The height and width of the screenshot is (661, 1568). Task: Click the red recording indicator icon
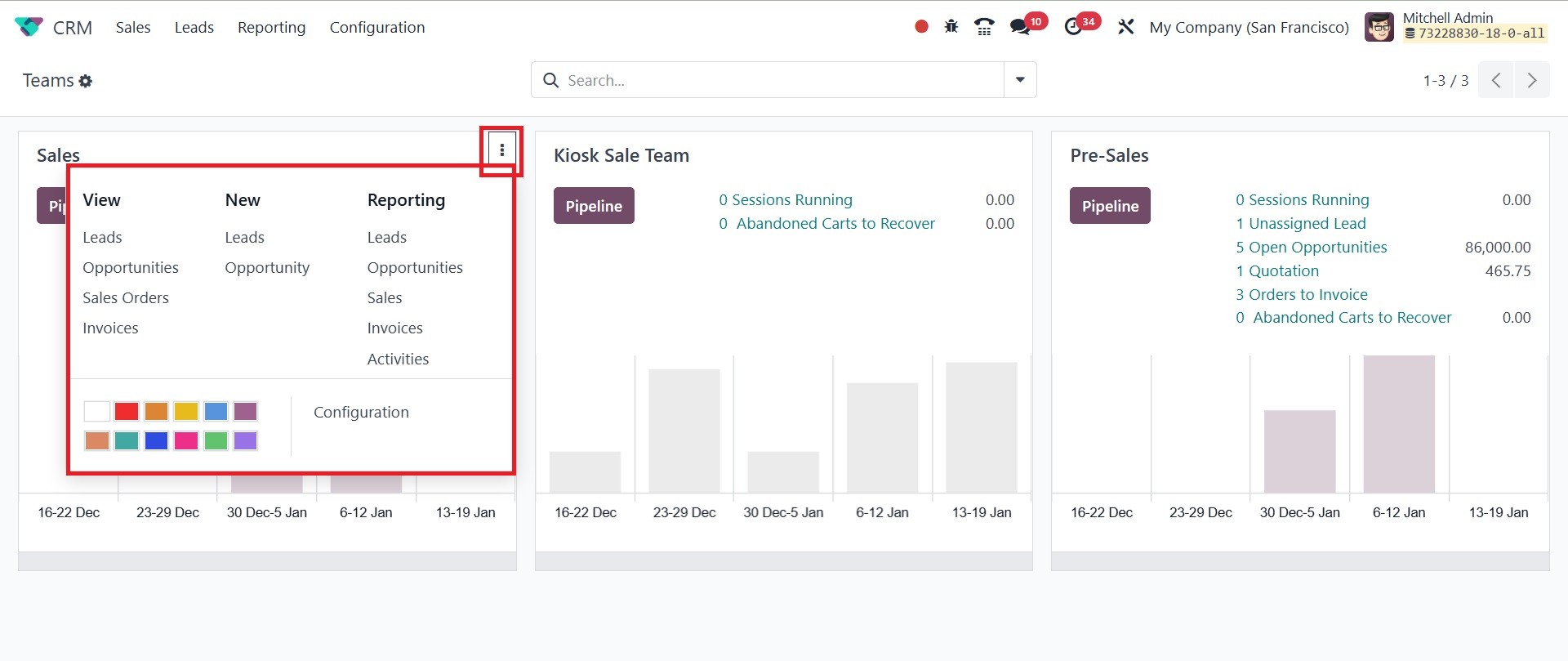pyautogui.click(x=921, y=27)
